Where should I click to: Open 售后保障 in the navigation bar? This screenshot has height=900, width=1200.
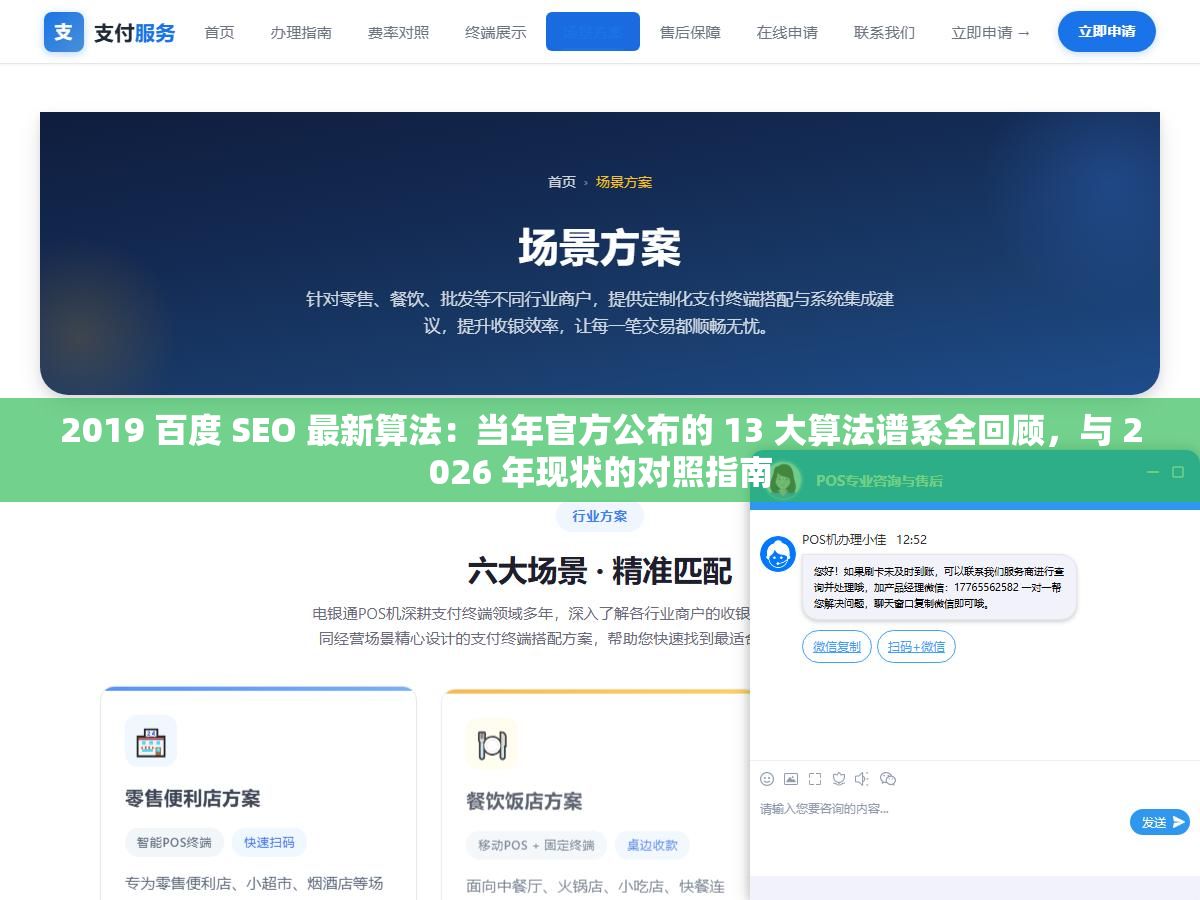690,32
